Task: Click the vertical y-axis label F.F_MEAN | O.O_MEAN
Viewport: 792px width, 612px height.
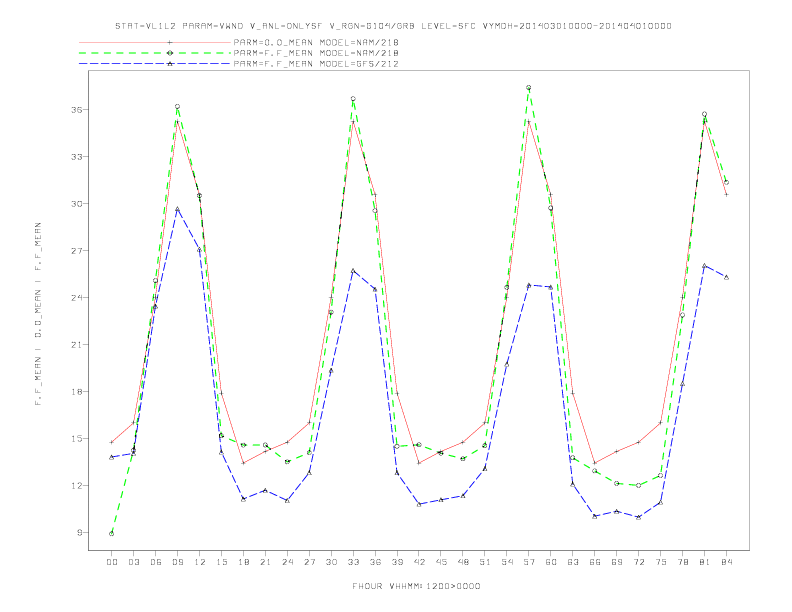Action: click(x=38, y=314)
